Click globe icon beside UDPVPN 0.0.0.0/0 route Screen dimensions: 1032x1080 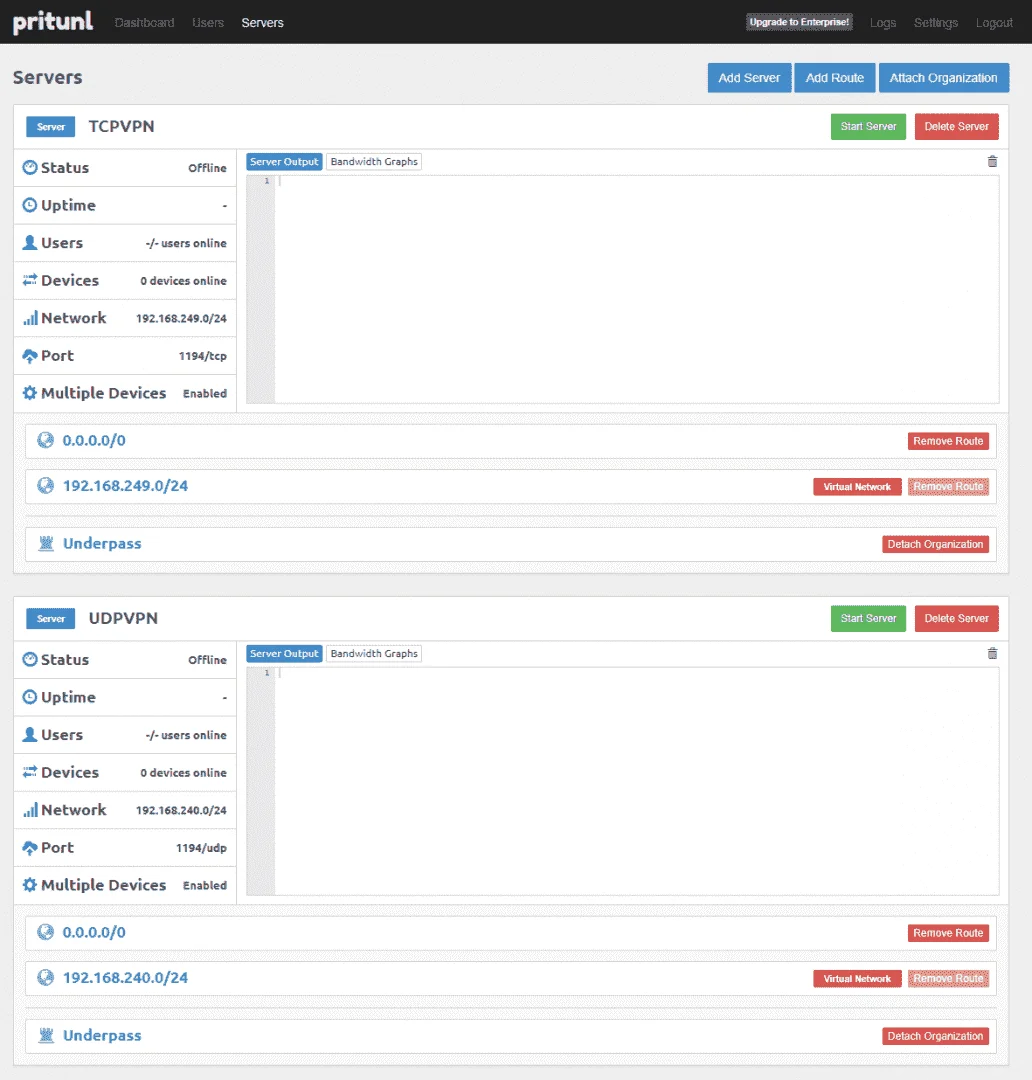(45, 932)
